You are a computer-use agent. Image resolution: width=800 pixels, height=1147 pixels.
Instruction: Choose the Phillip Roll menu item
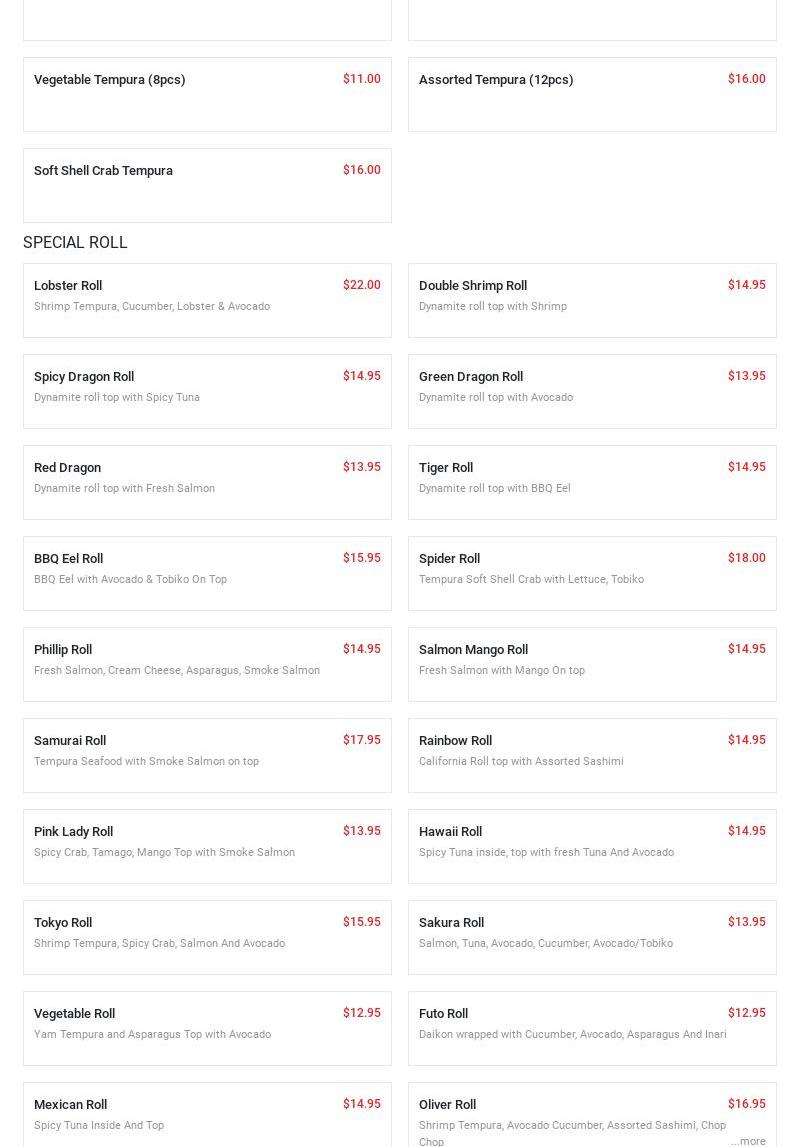(207, 664)
